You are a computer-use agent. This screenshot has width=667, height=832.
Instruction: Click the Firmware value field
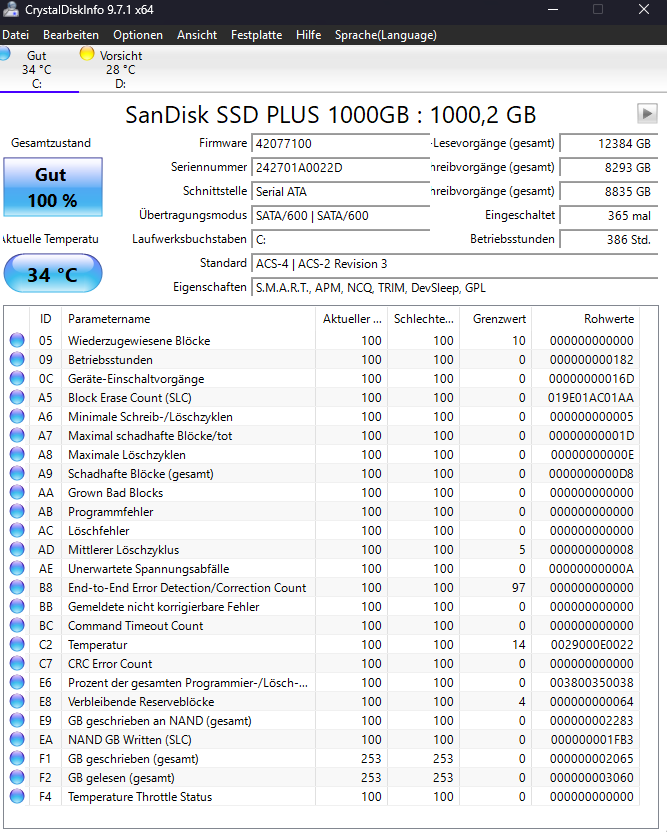point(340,144)
